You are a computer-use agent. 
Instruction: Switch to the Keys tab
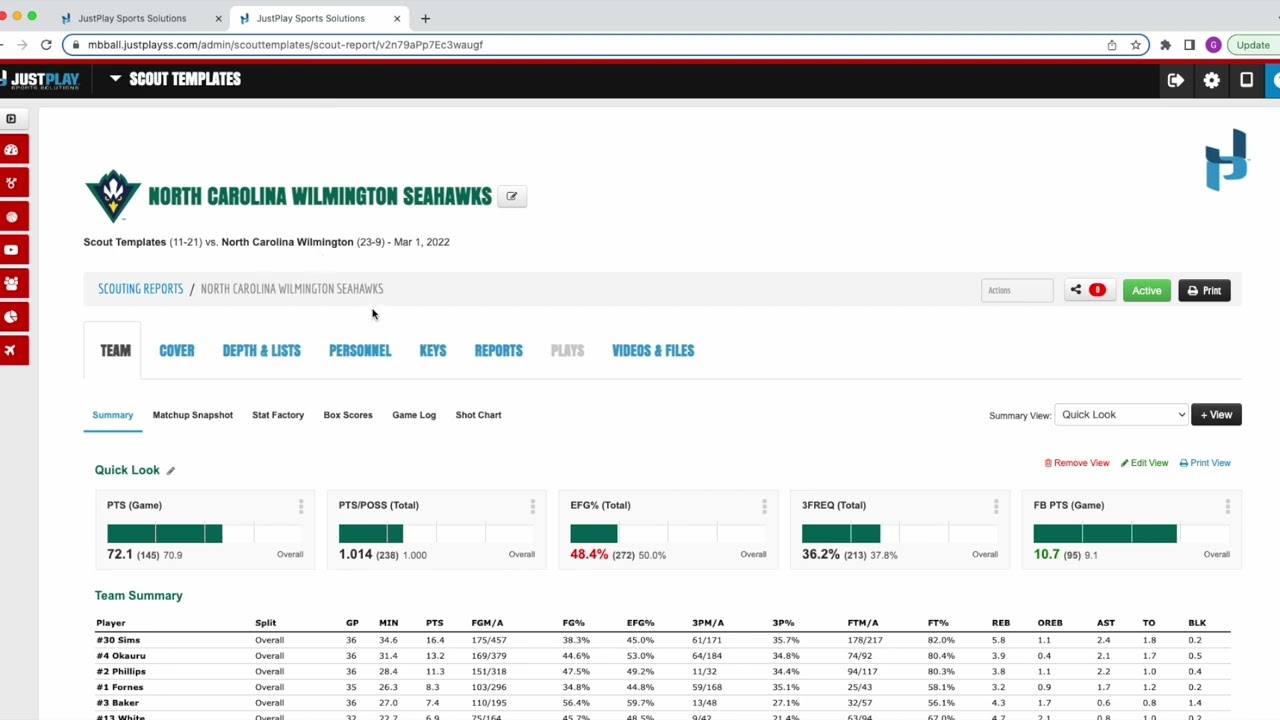click(433, 351)
